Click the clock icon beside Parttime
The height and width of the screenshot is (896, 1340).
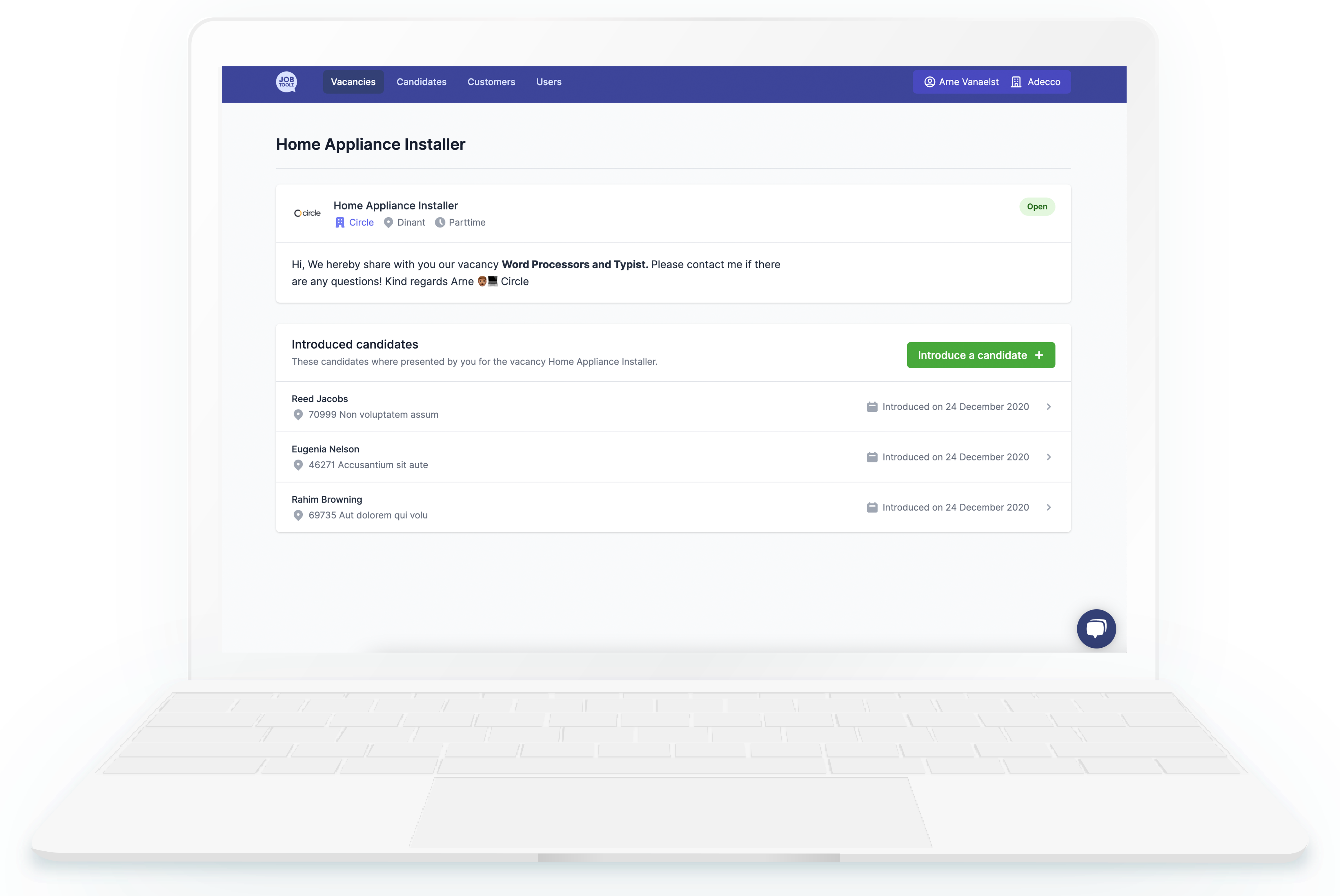click(x=440, y=222)
